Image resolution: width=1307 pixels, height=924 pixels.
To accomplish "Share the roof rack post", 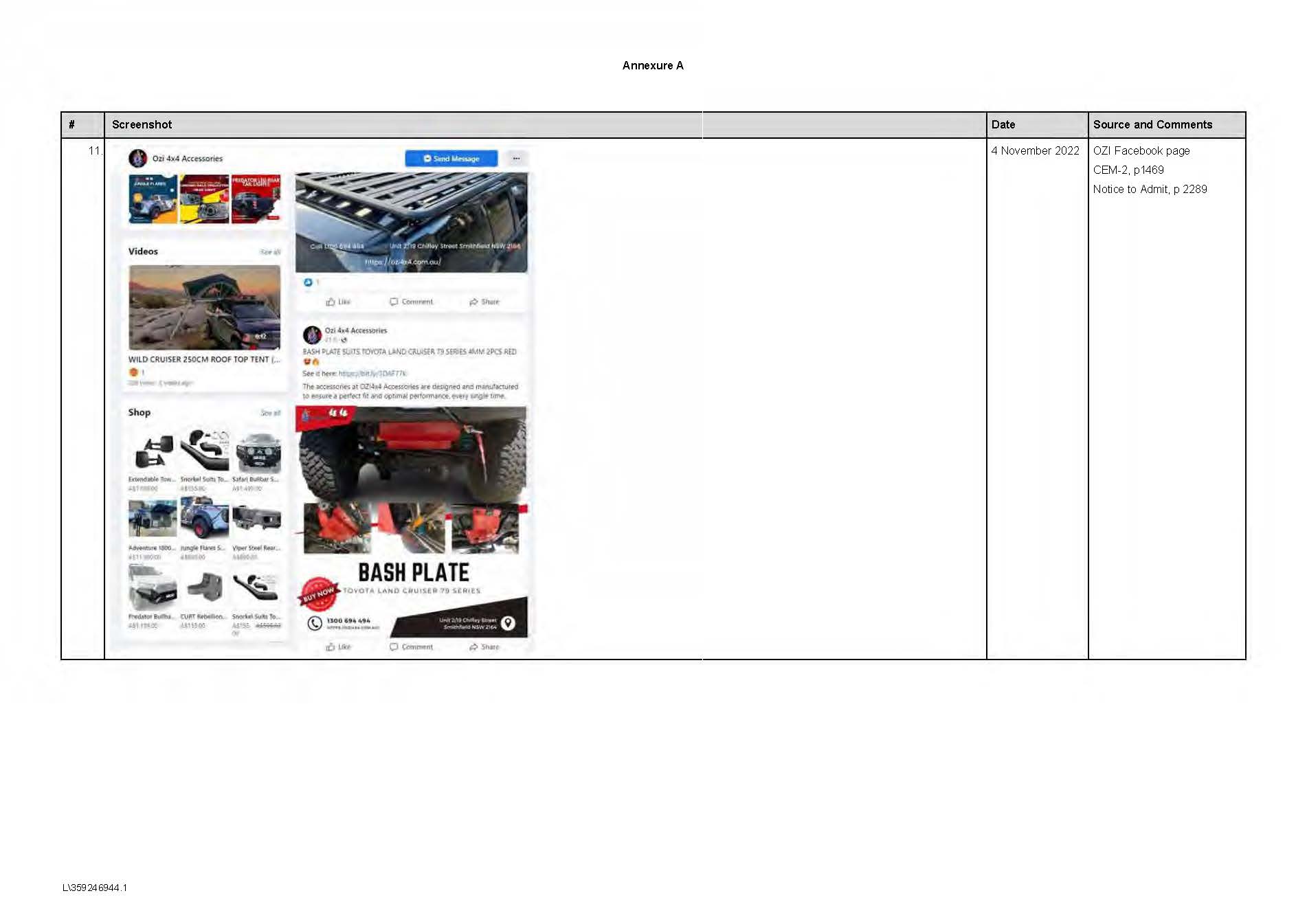I will pos(484,302).
